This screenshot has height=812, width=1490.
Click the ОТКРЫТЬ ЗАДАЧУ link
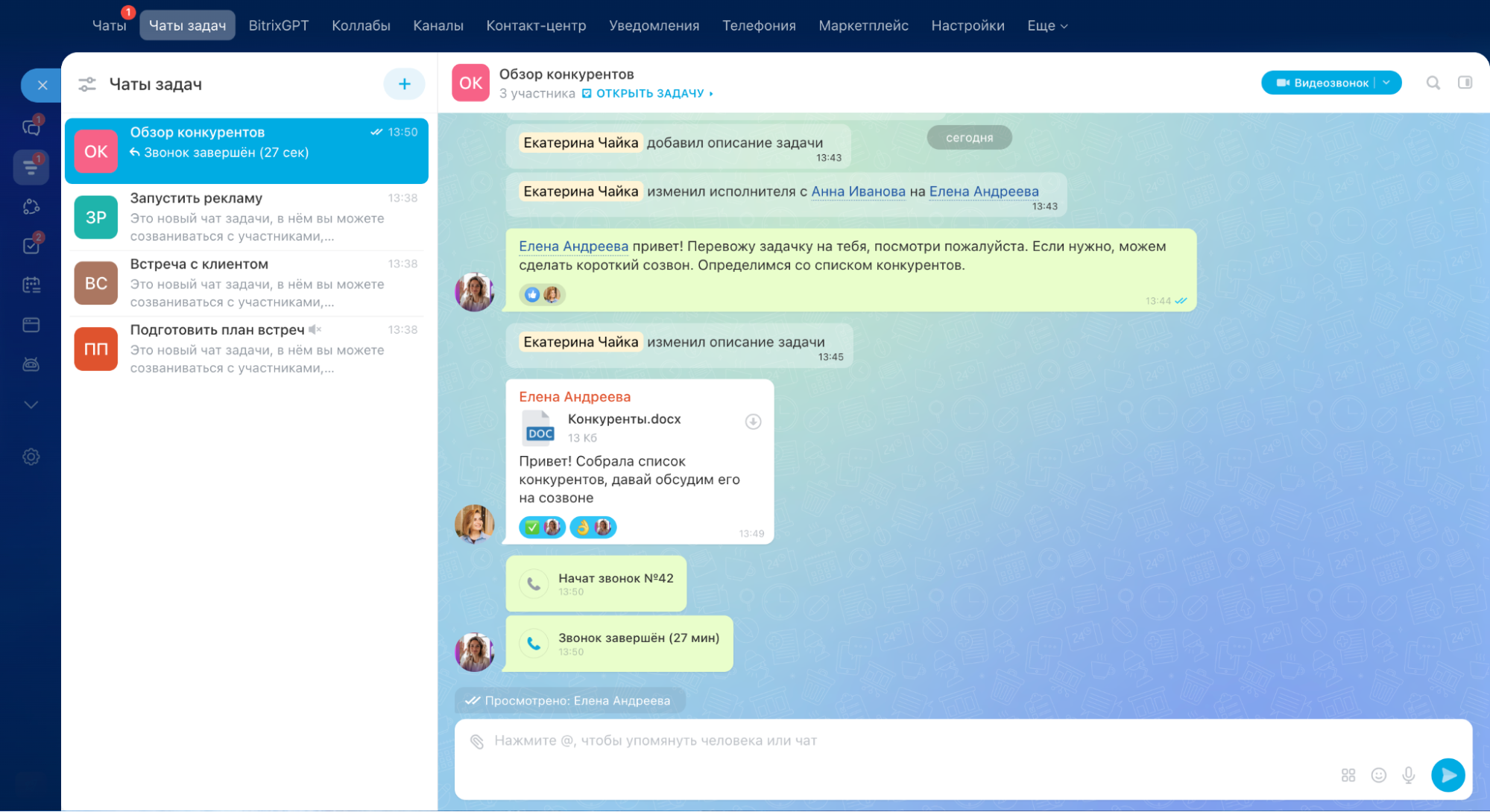pyautogui.click(x=649, y=93)
